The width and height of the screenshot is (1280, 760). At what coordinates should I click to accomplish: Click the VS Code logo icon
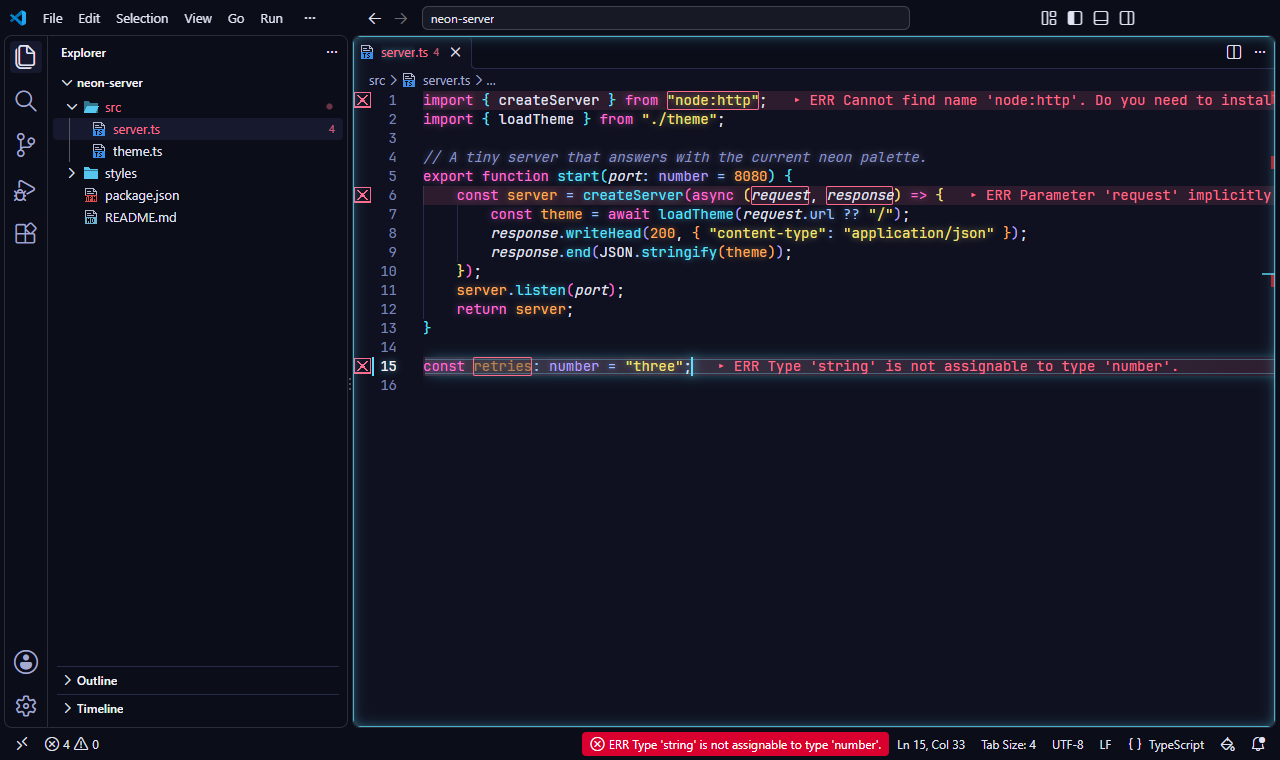(18, 18)
